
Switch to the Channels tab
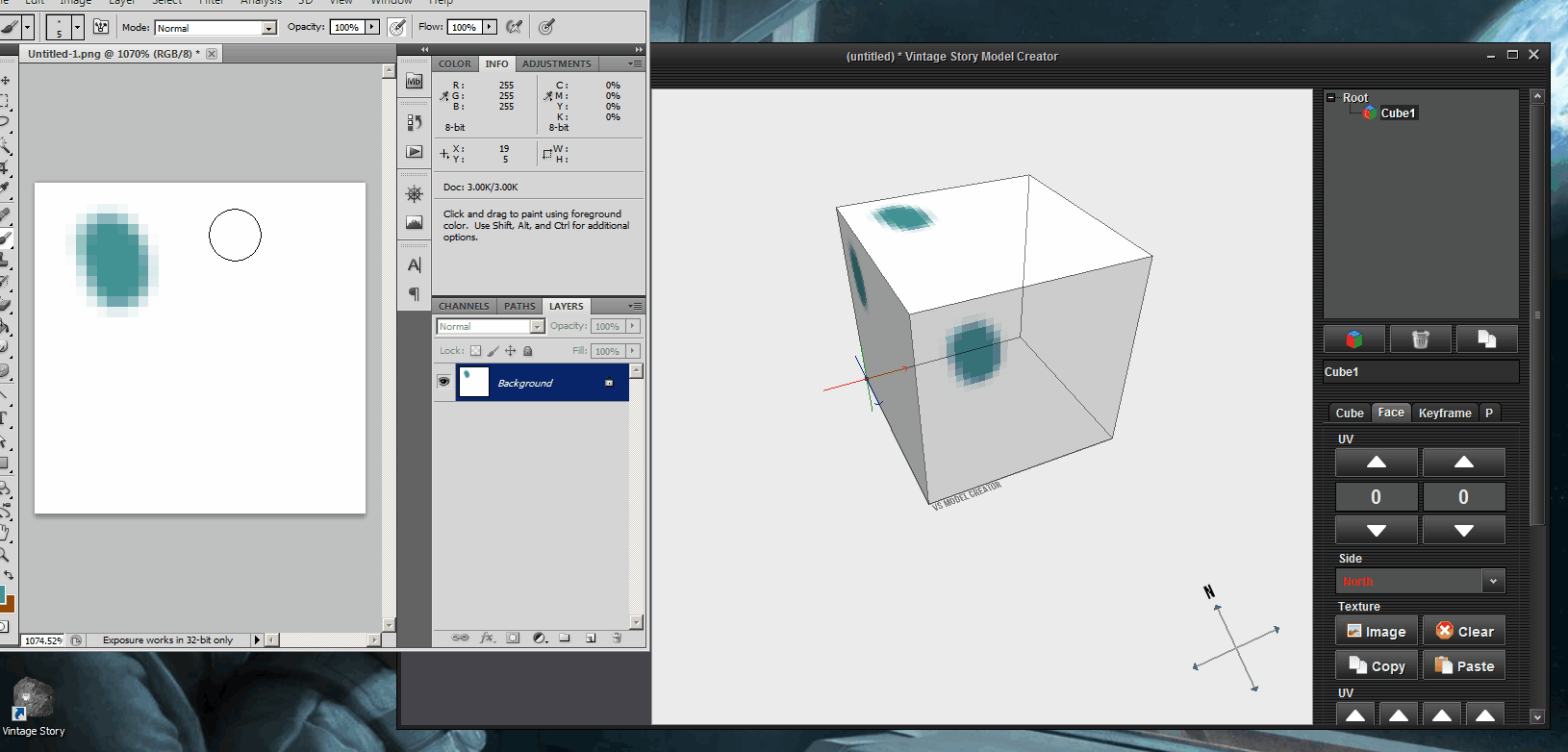(x=464, y=306)
